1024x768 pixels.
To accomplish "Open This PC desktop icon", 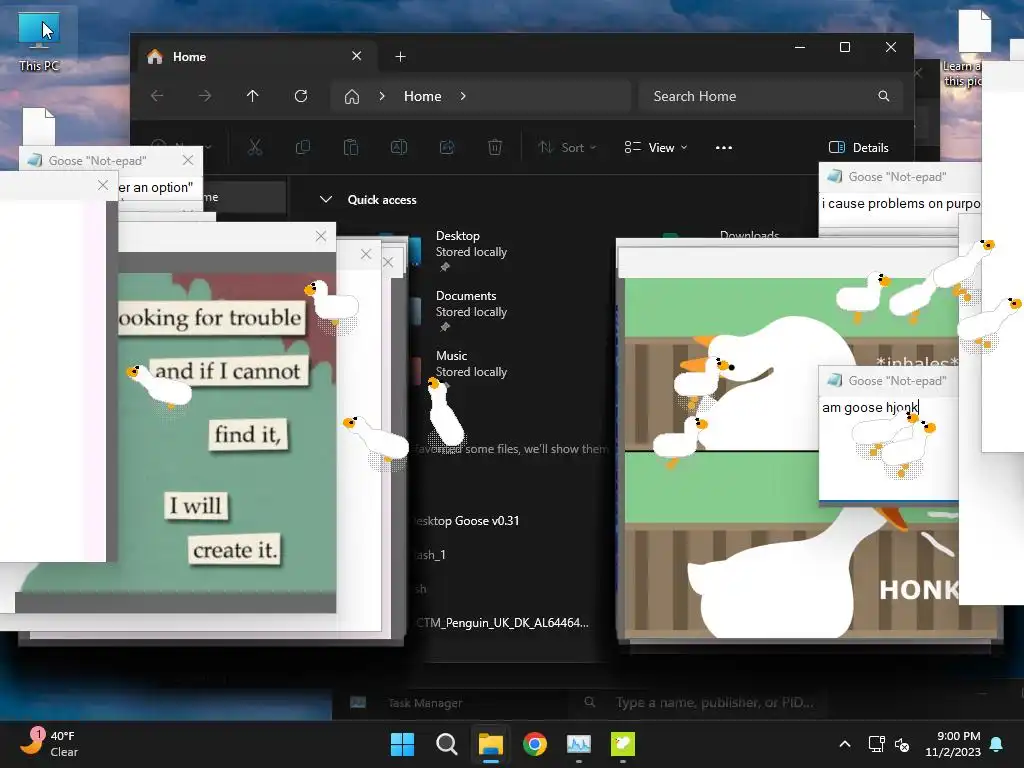I will tap(39, 42).
